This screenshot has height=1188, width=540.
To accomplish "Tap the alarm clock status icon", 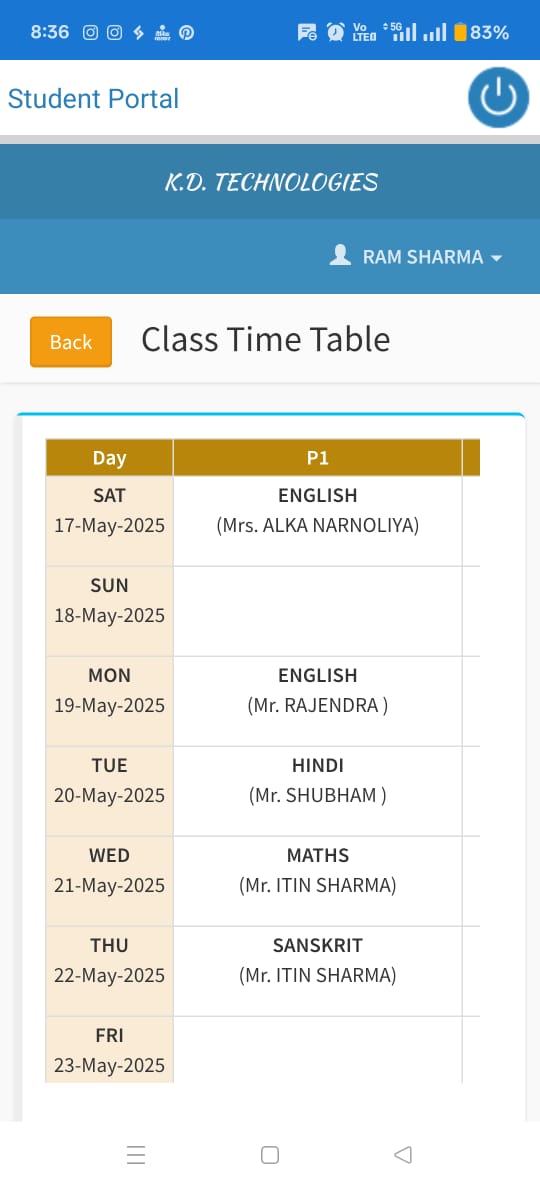I will pos(335,32).
